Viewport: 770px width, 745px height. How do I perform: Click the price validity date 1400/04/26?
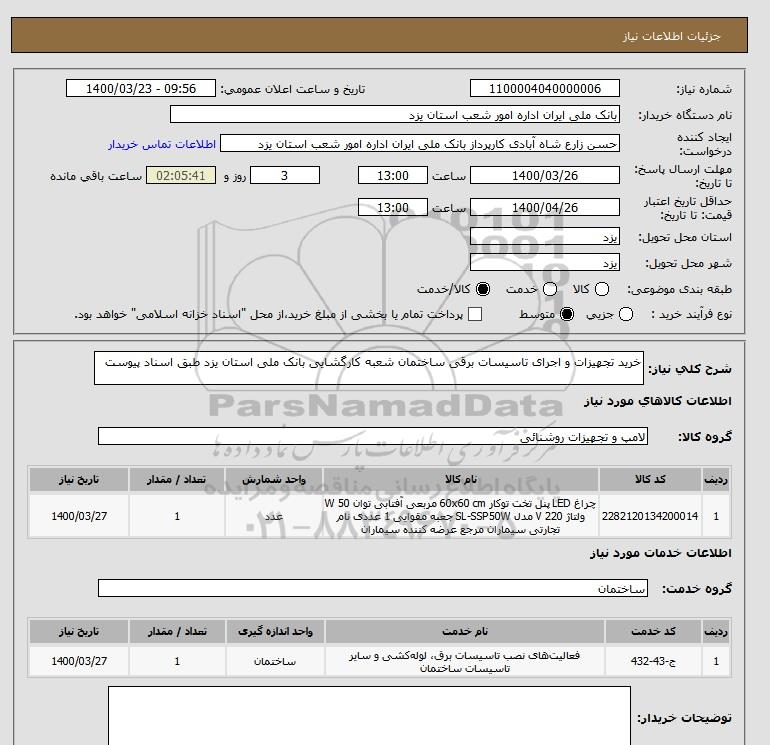(x=545, y=207)
